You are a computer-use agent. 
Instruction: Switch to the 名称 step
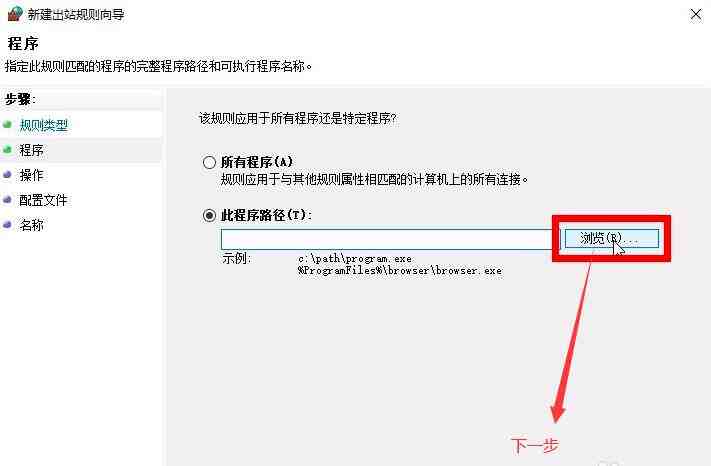coord(31,225)
